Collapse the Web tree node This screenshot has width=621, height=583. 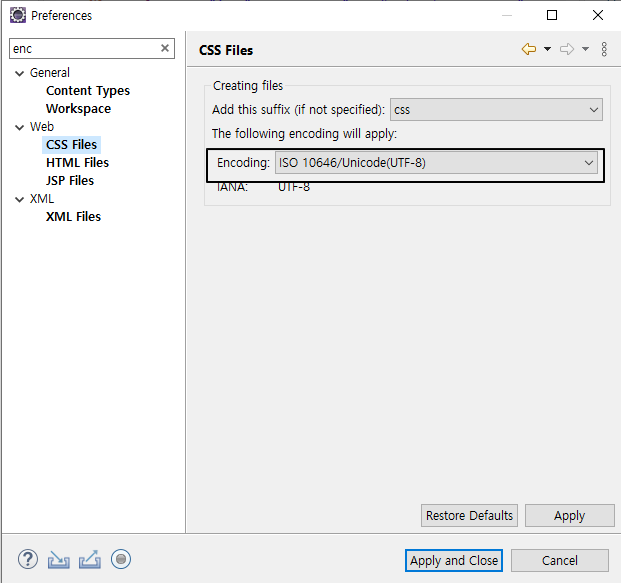click(19, 127)
